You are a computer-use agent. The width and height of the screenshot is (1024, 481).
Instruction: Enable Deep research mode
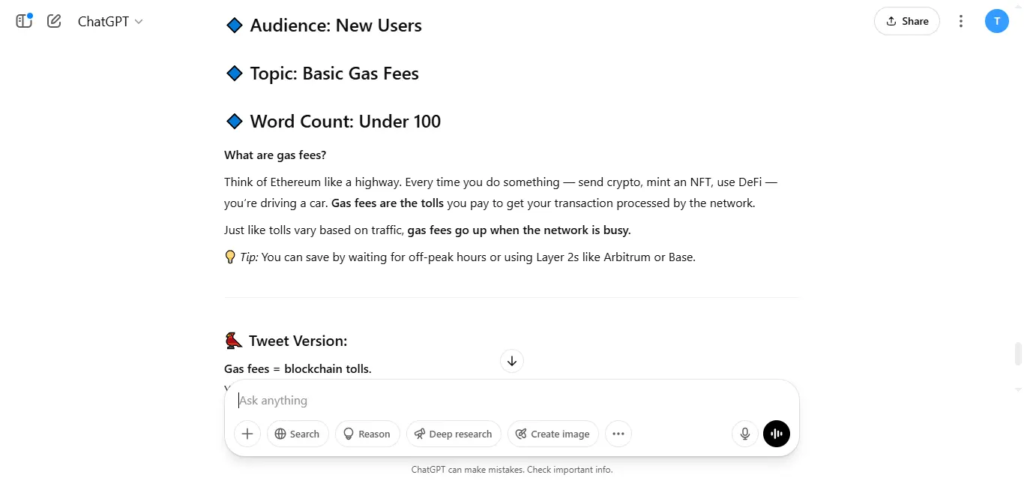(x=453, y=433)
